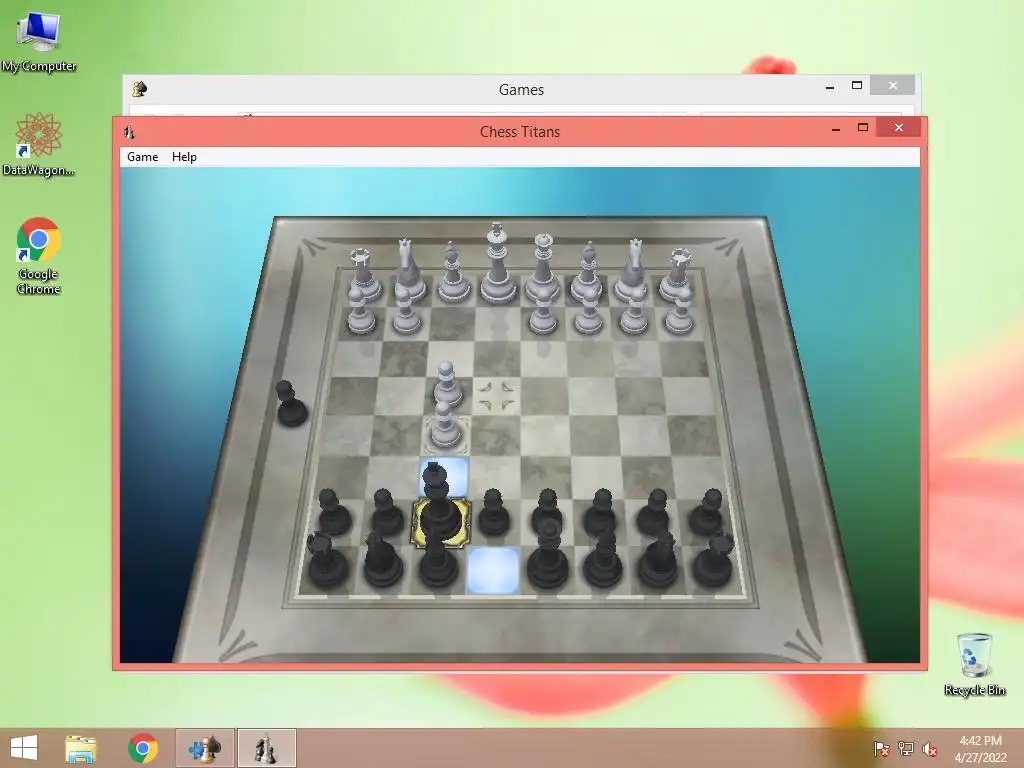Minimize the Chess Titans window
Image resolution: width=1024 pixels, height=768 pixels.
point(835,129)
